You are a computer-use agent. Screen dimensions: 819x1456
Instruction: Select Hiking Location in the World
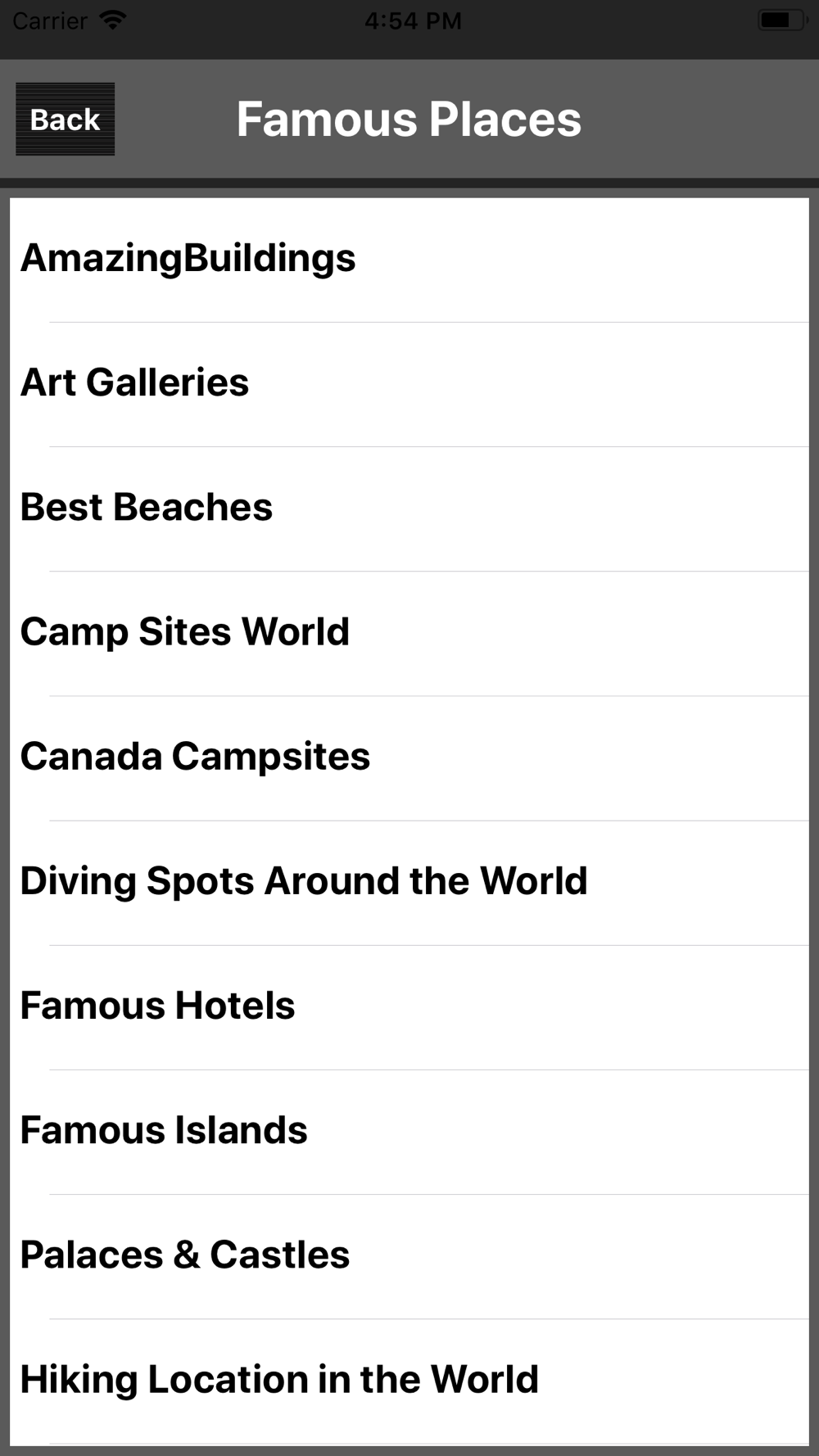pyautogui.click(x=409, y=1381)
